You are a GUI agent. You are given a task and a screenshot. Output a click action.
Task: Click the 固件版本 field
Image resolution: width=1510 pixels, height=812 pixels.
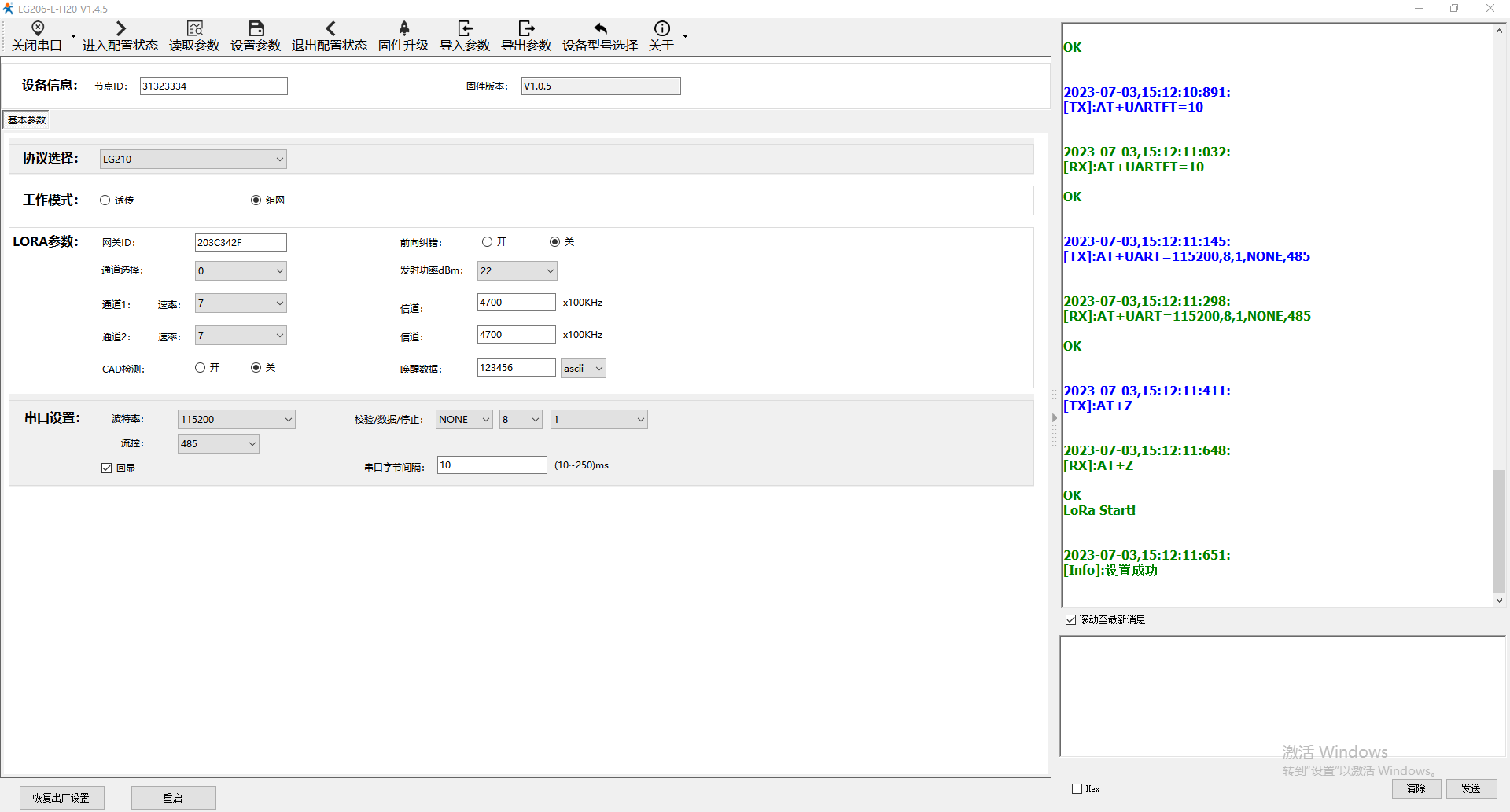(601, 86)
